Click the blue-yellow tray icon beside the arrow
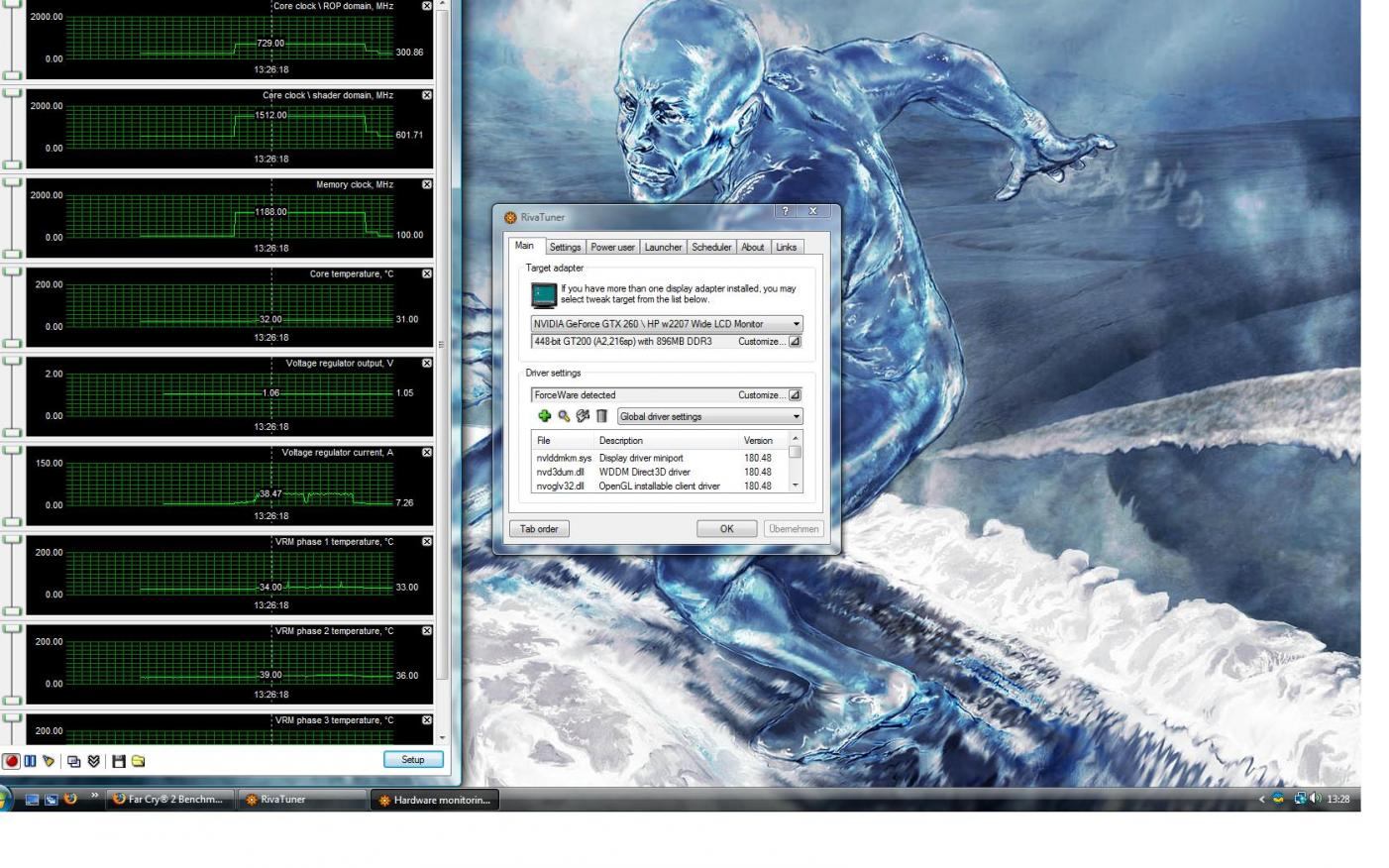 pos(1278,799)
